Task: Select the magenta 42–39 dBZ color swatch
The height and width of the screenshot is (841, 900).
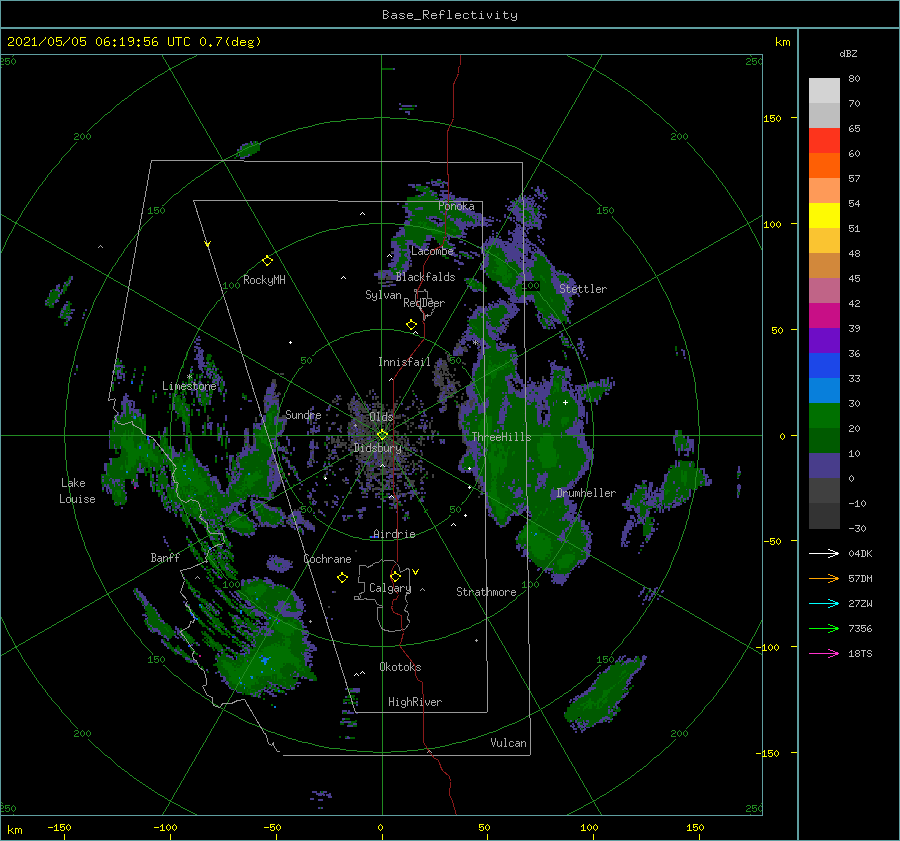Action: [824, 316]
